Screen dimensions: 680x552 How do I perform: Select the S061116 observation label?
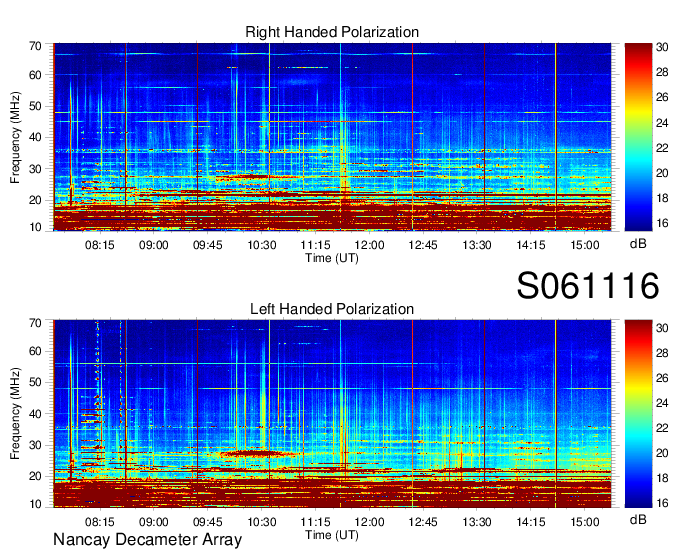(588, 286)
